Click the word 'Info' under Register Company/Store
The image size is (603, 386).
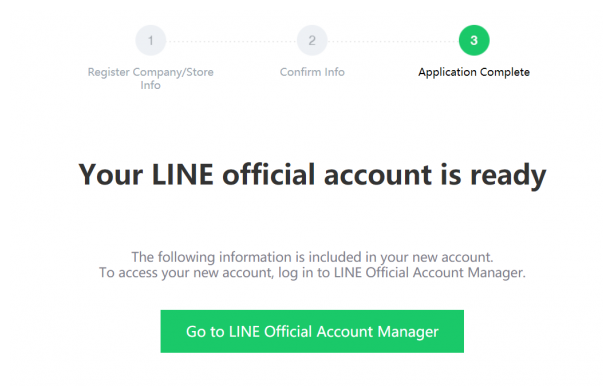click(150, 85)
